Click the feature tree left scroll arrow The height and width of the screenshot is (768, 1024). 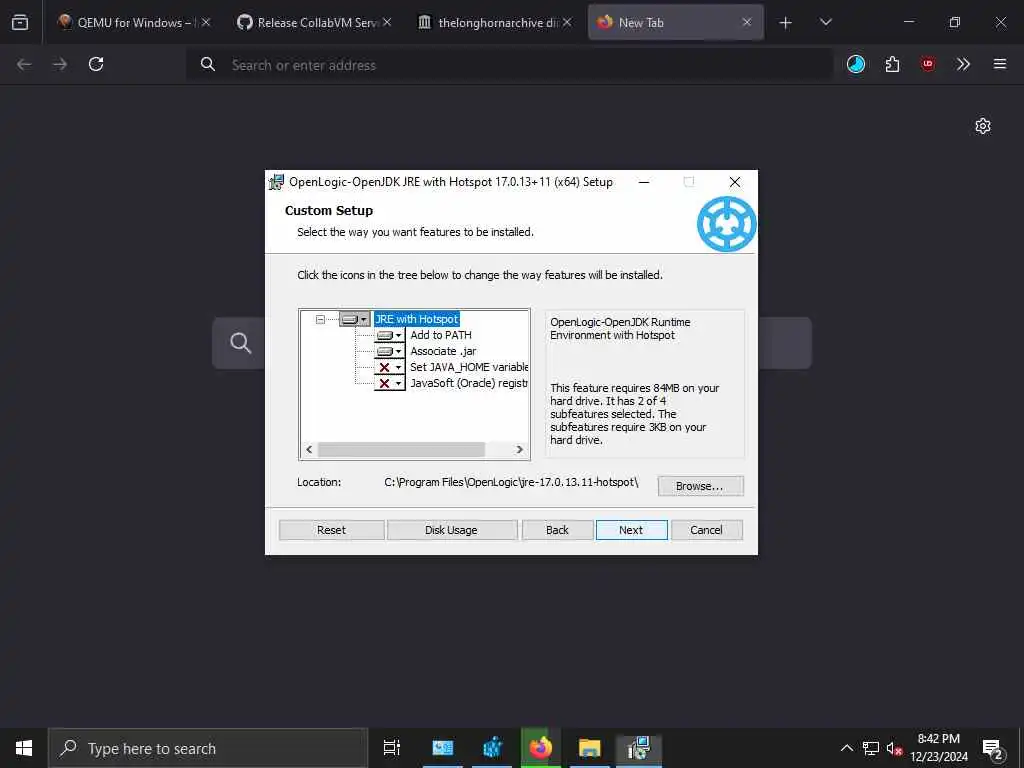click(309, 449)
